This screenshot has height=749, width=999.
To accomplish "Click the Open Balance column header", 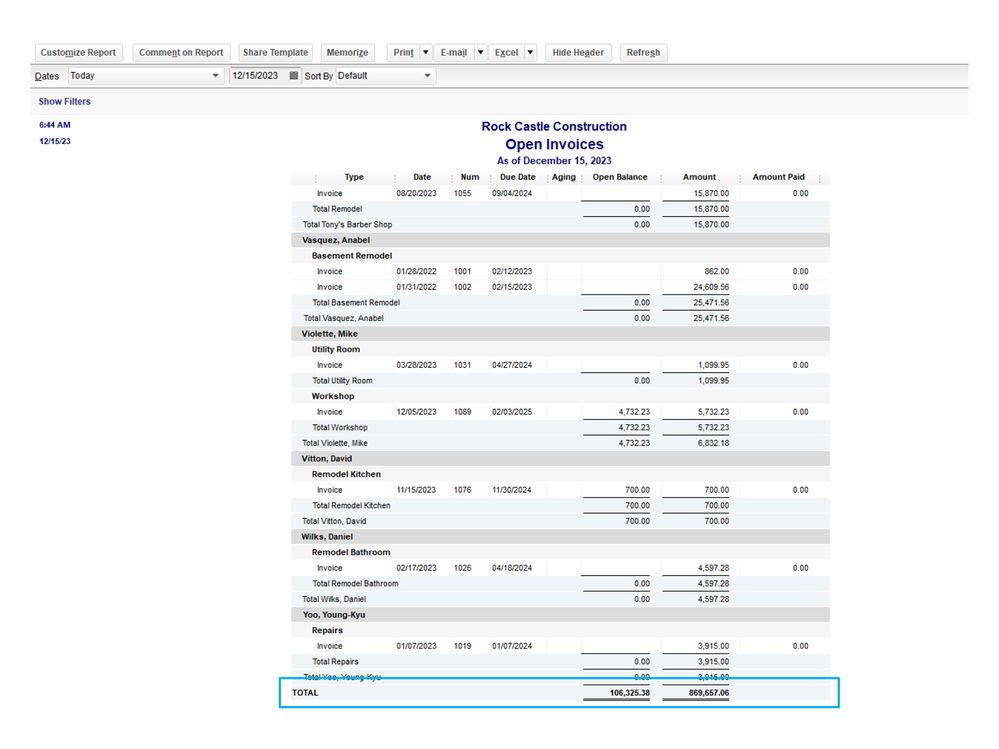I will [620, 177].
